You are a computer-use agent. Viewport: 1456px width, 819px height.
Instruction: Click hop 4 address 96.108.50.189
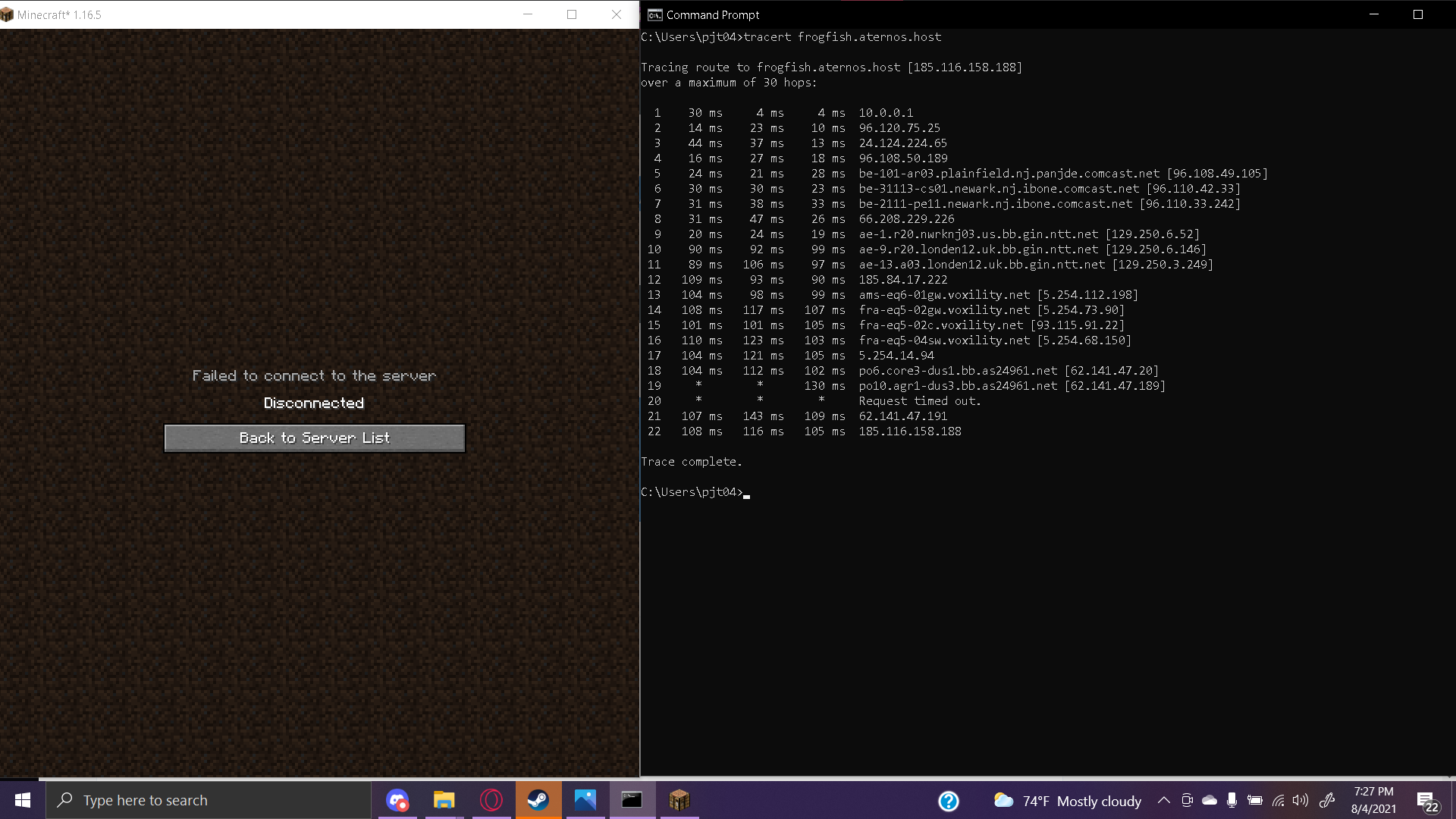(x=903, y=158)
